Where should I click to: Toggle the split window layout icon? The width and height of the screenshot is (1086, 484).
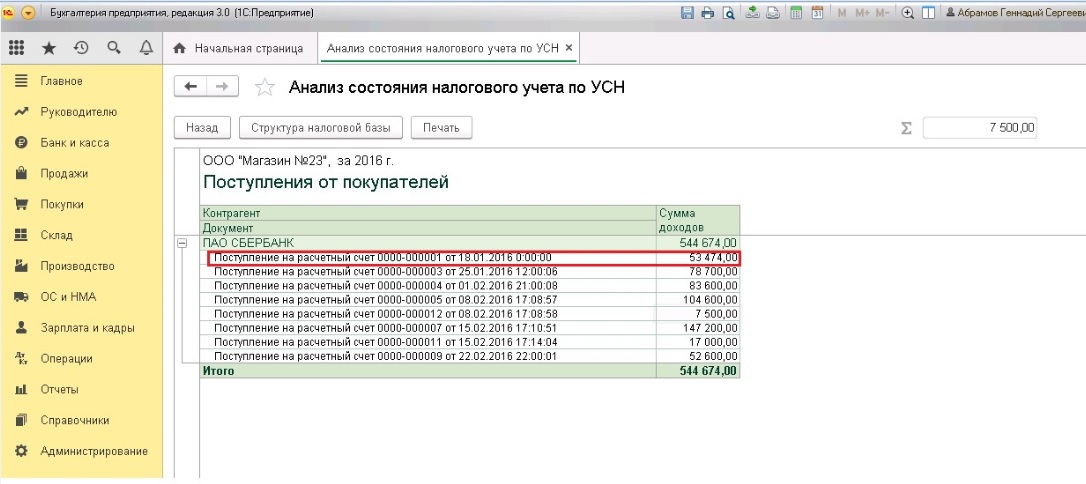928,12
